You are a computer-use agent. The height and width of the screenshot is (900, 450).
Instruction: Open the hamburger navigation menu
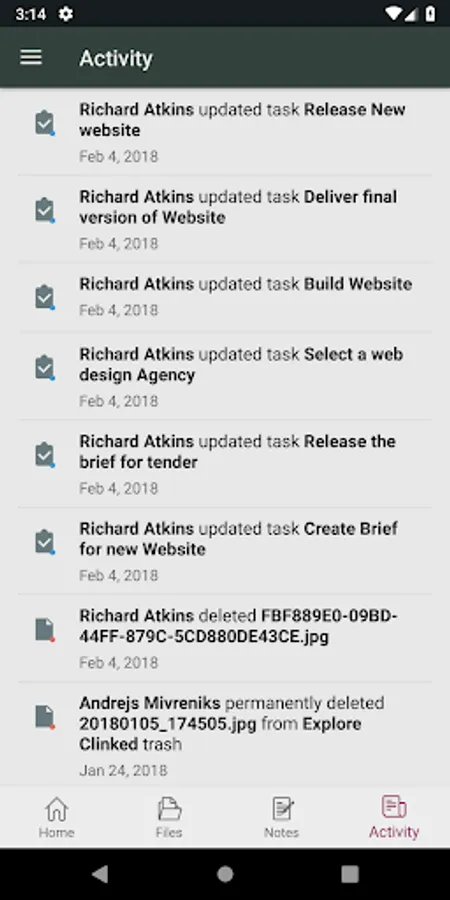point(31,57)
